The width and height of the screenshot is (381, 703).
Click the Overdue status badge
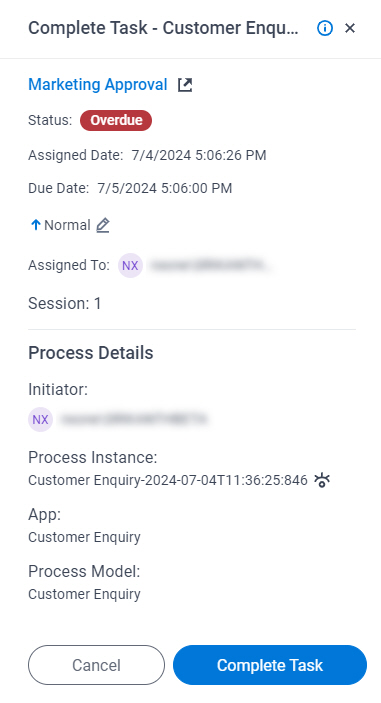coord(116,120)
